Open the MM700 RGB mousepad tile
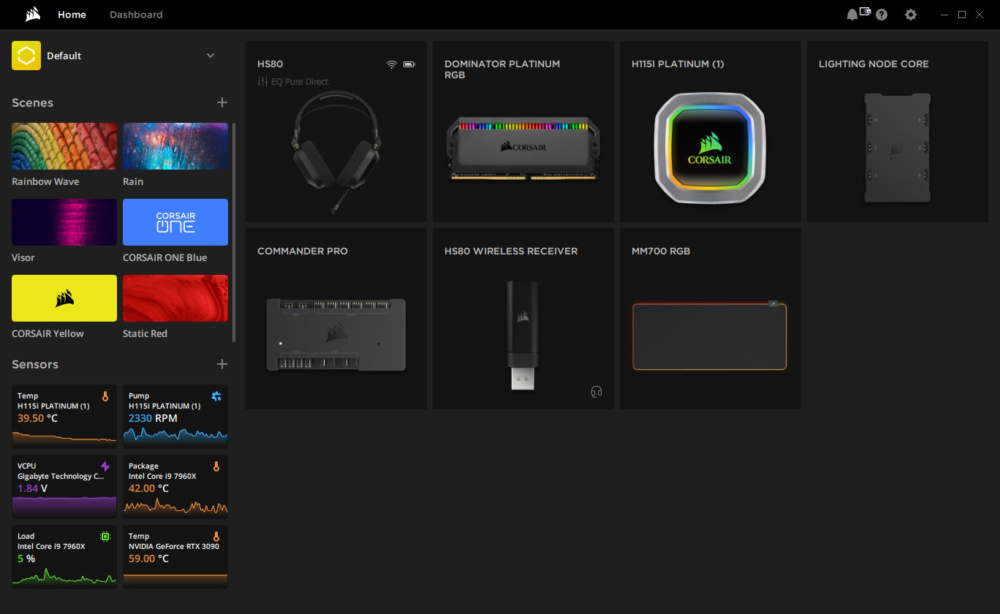Viewport: 1000px width, 614px height. [710, 319]
